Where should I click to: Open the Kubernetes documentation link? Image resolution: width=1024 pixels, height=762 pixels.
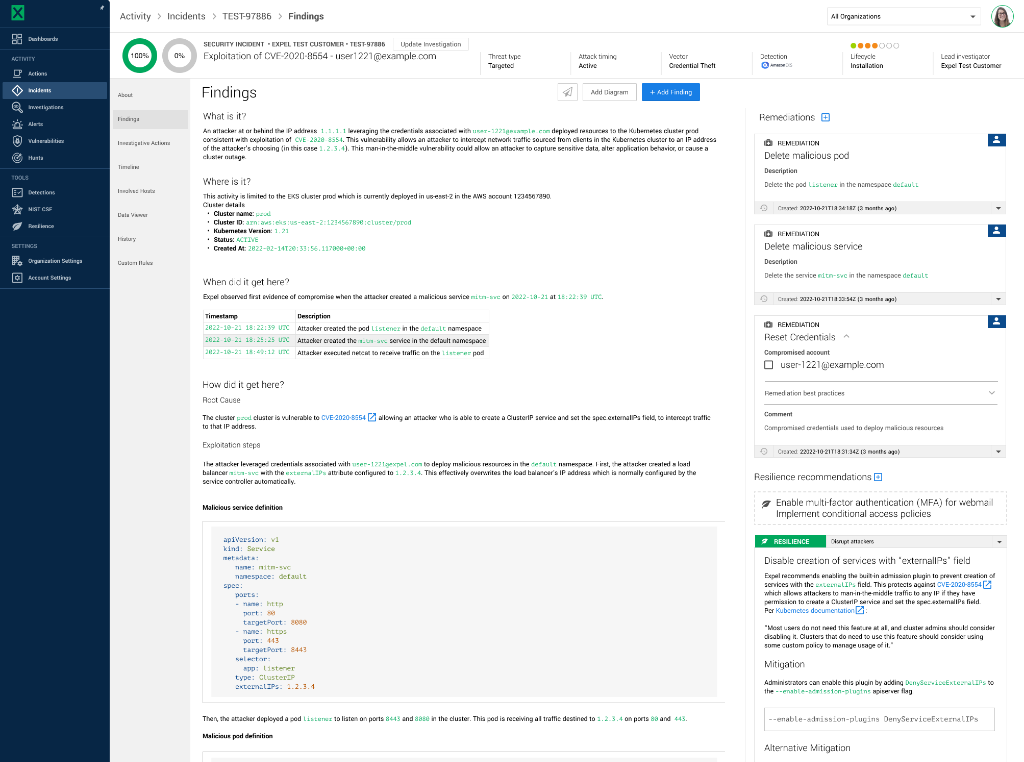click(x=815, y=611)
